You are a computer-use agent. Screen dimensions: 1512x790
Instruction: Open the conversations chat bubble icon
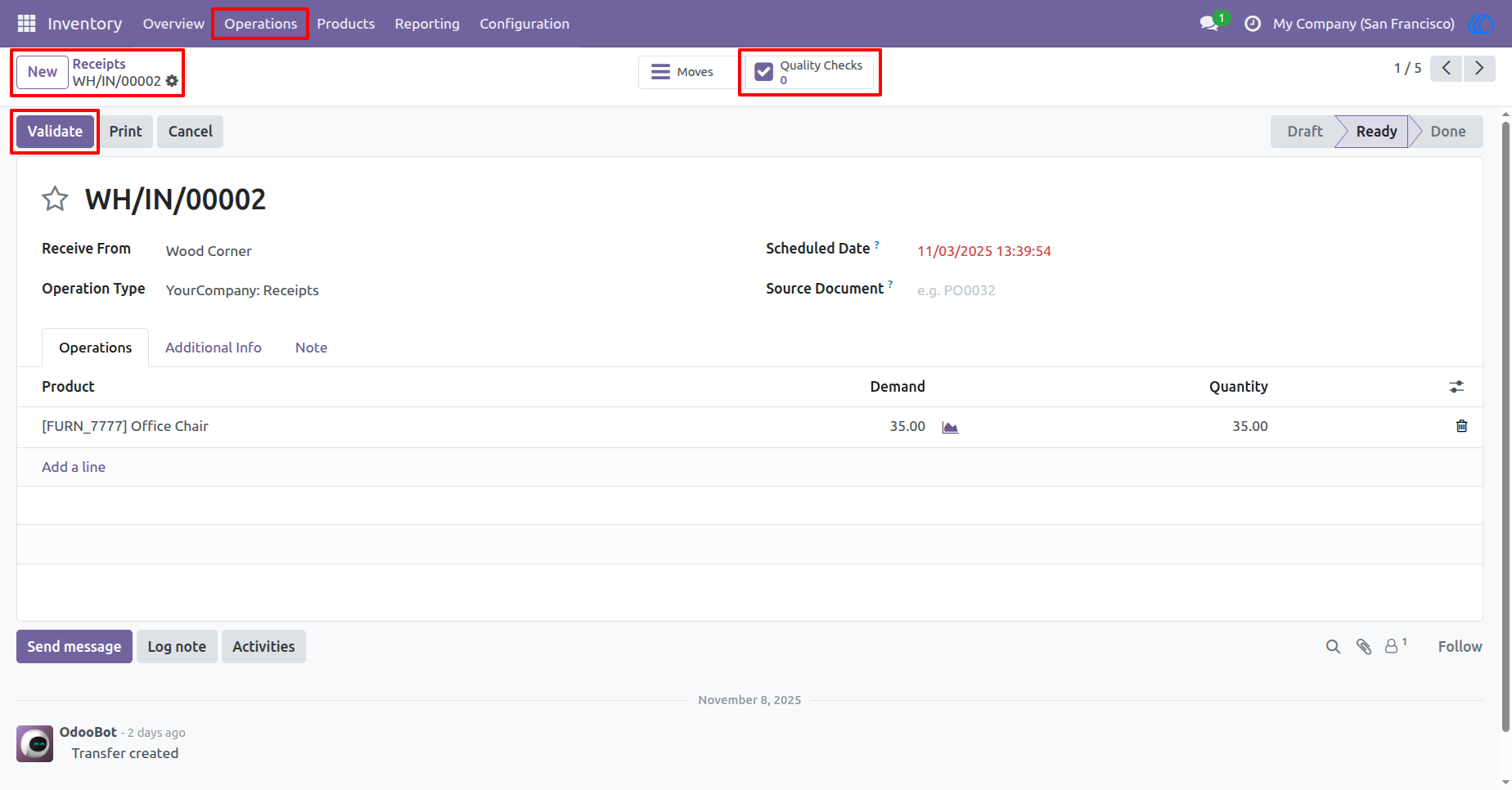tap(1209, 24)
